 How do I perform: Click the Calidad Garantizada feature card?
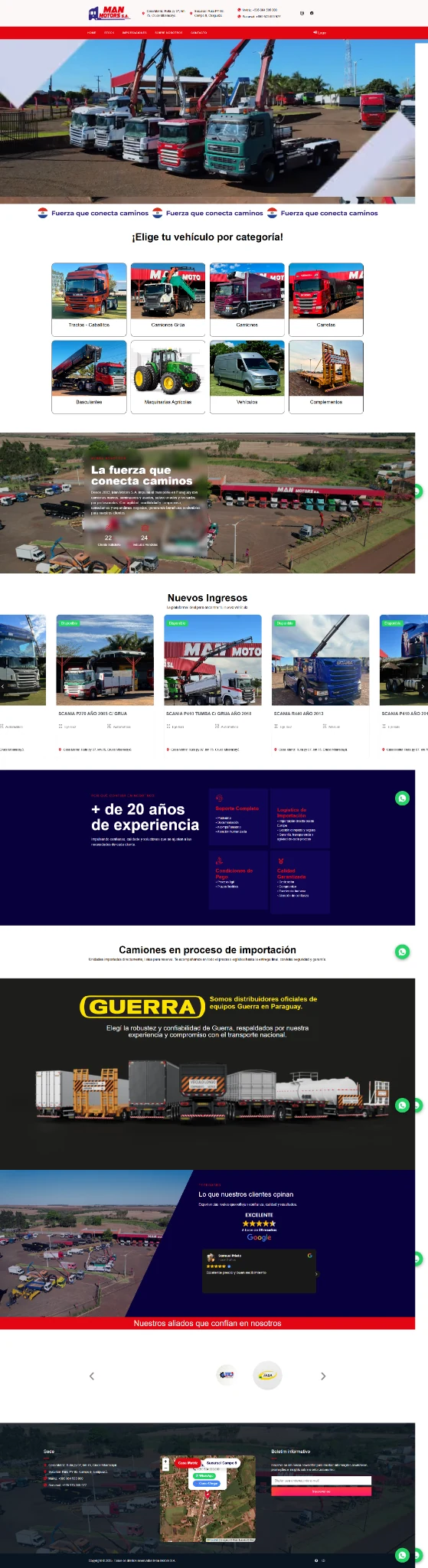click(x=300, y=882)
